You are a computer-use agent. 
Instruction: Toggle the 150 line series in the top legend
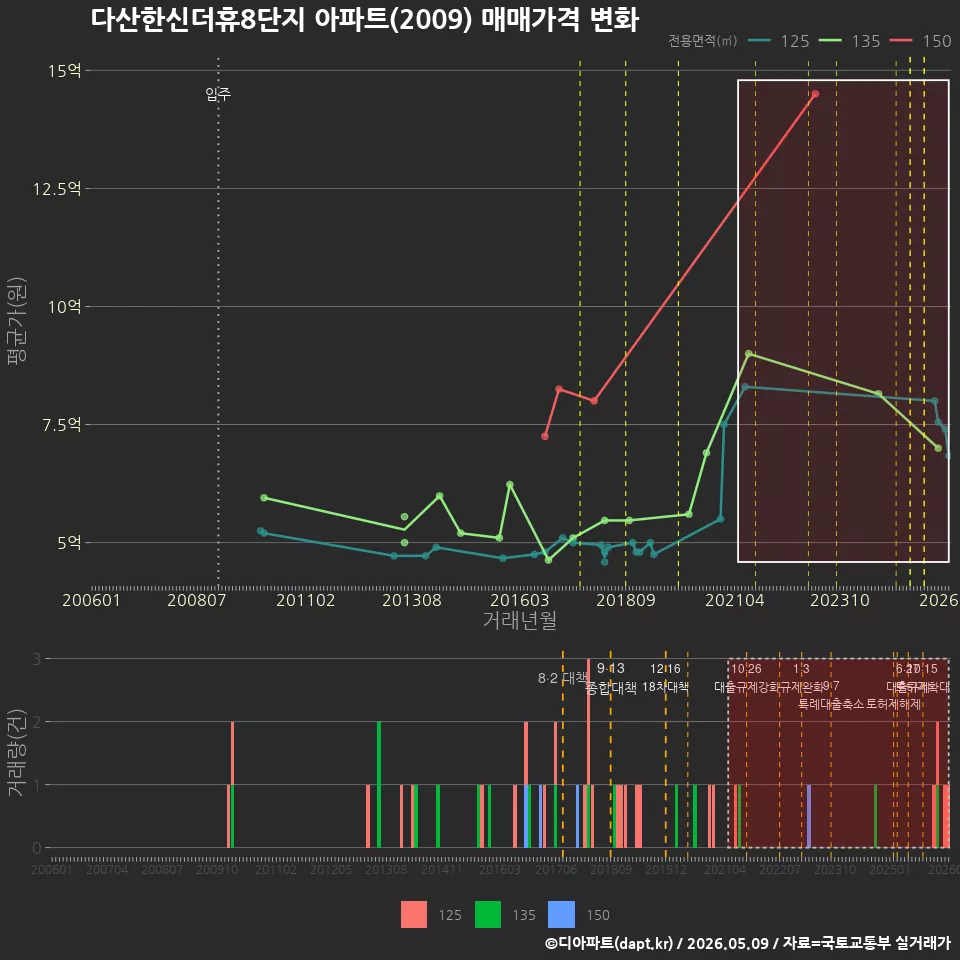coord(921,41)
